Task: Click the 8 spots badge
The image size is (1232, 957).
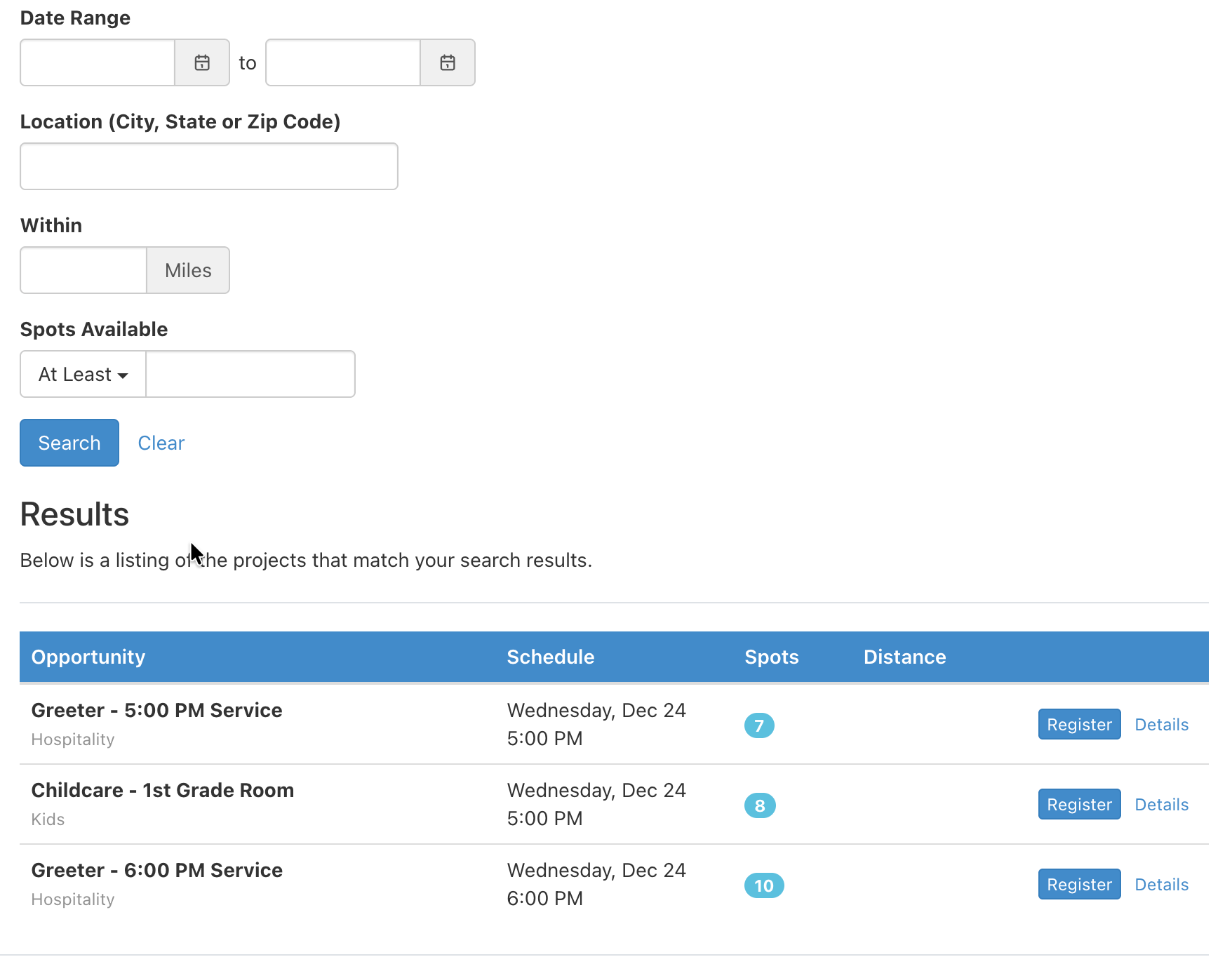Action: click(760, 805)
